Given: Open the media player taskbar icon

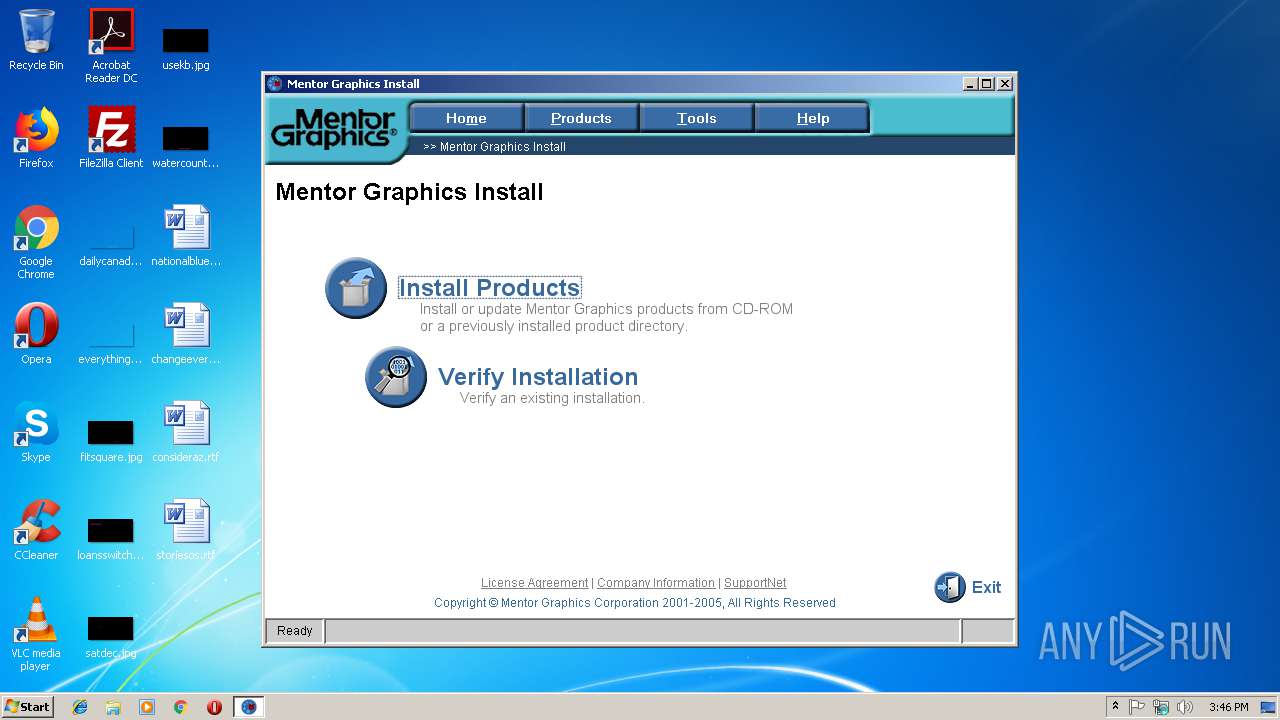Looking at the screenshot, I should [x=147, y=707].
